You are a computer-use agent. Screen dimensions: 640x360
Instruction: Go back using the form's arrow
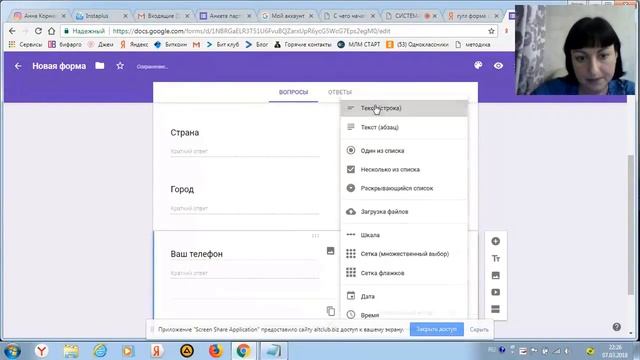click(18, 66)
